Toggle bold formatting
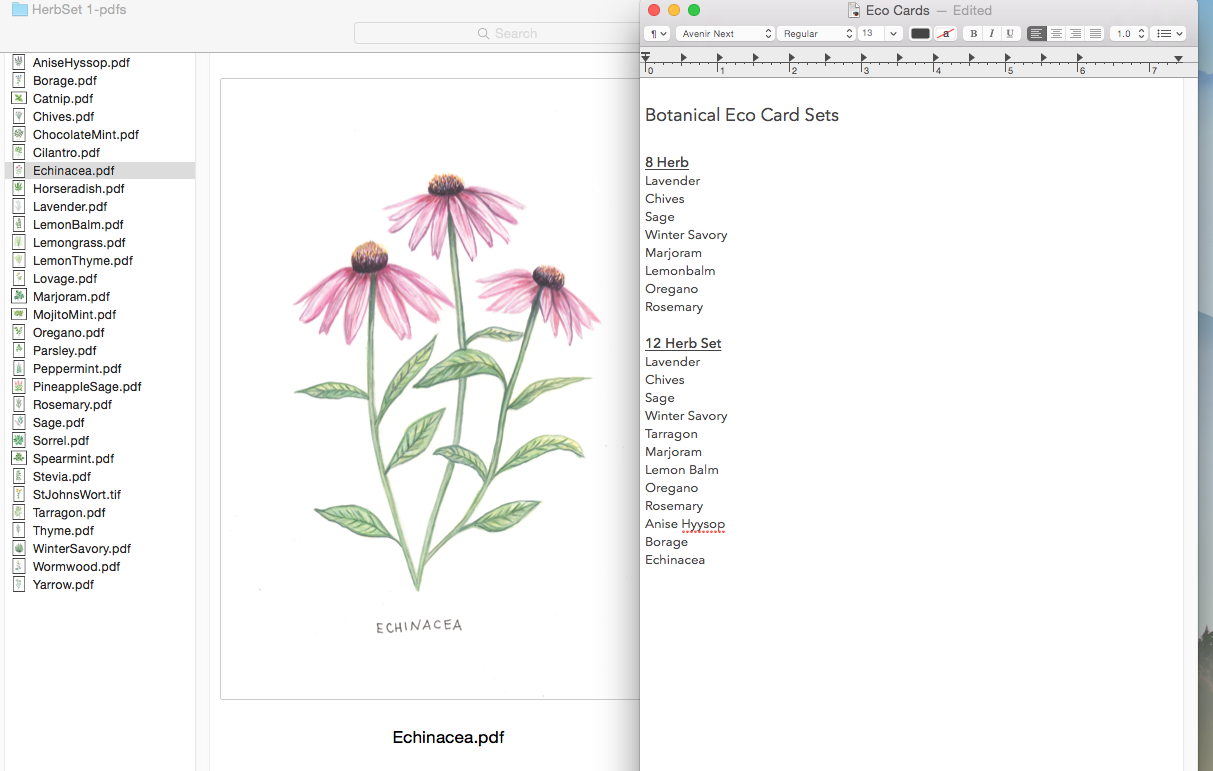The height and width of the screenshot is (771, 1213). (x=974, y=34)
